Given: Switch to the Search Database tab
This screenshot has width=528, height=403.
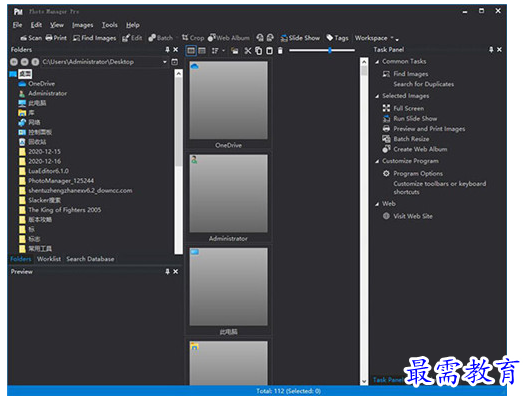Looking at the screenshot, I should click(90, 259).
